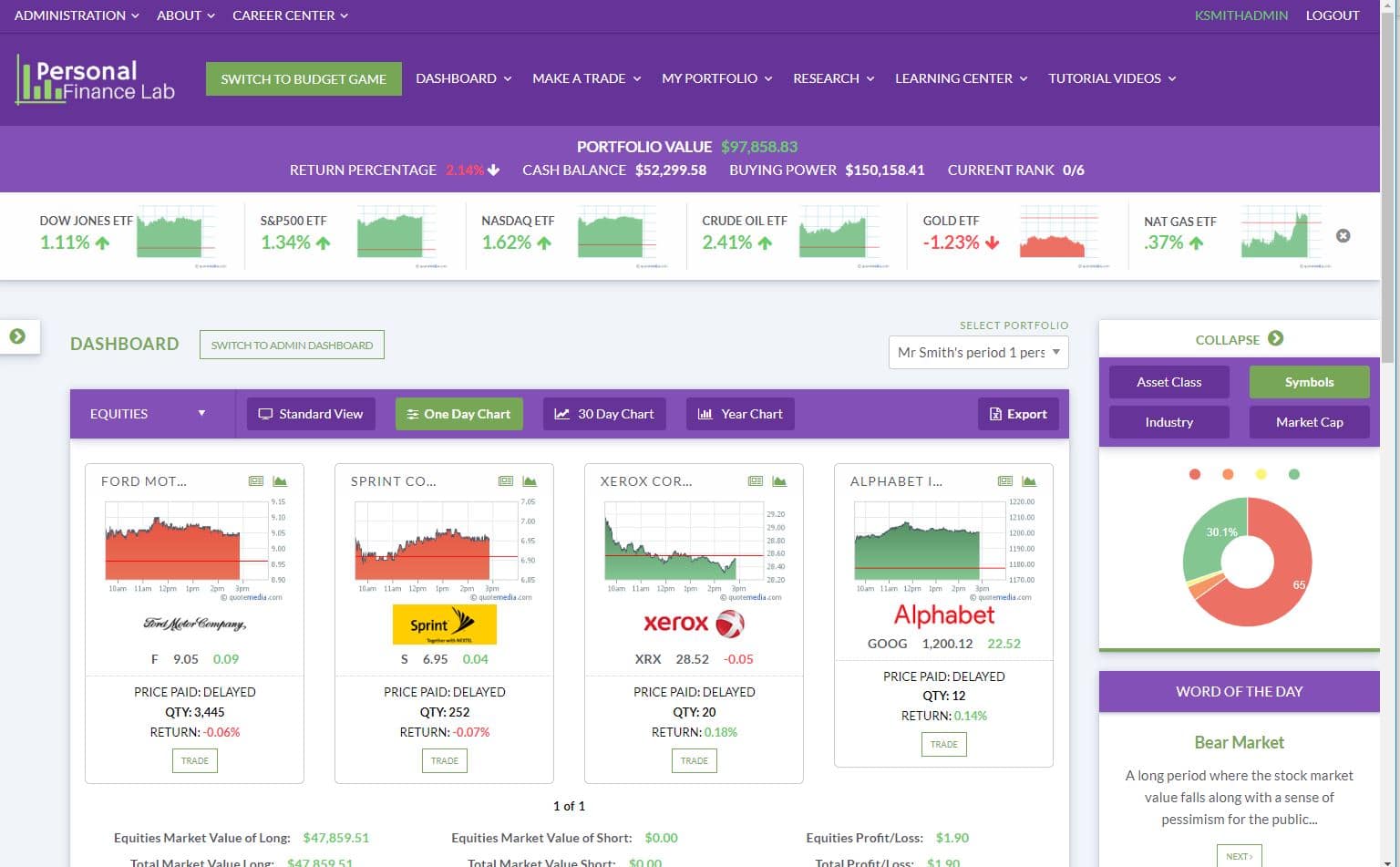Click the Alphabet logo
The height and width of the screenshot is (867, 1400).
(944, 615)
